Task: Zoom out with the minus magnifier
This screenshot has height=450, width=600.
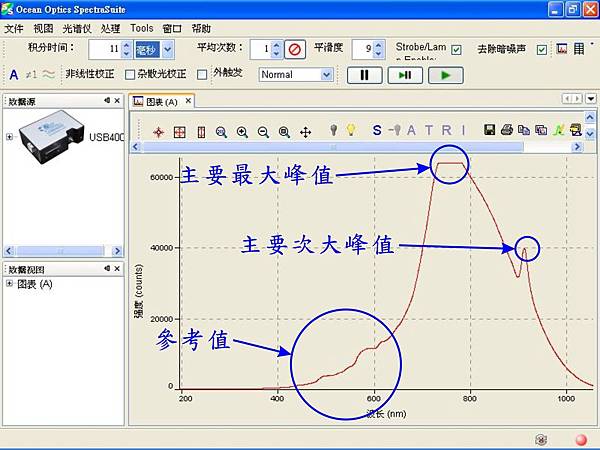Action: click(x=263, y=132)
